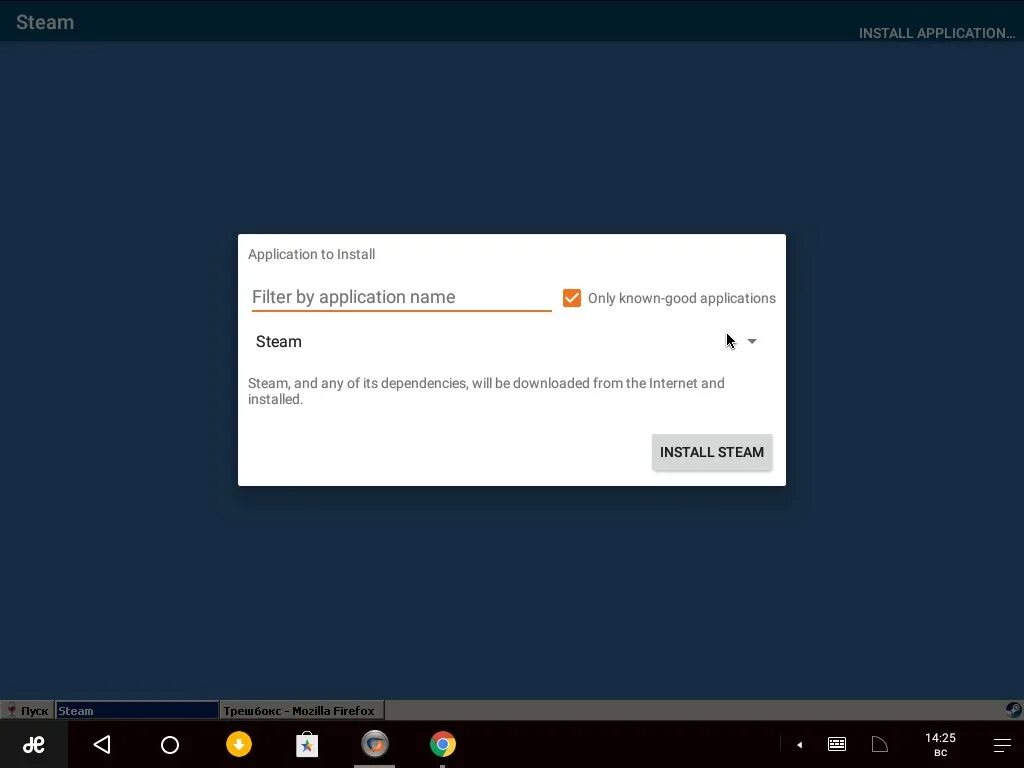Focus the Filter by application name field
Viewport: 1024px width, 768px height.
click(401, 297)
